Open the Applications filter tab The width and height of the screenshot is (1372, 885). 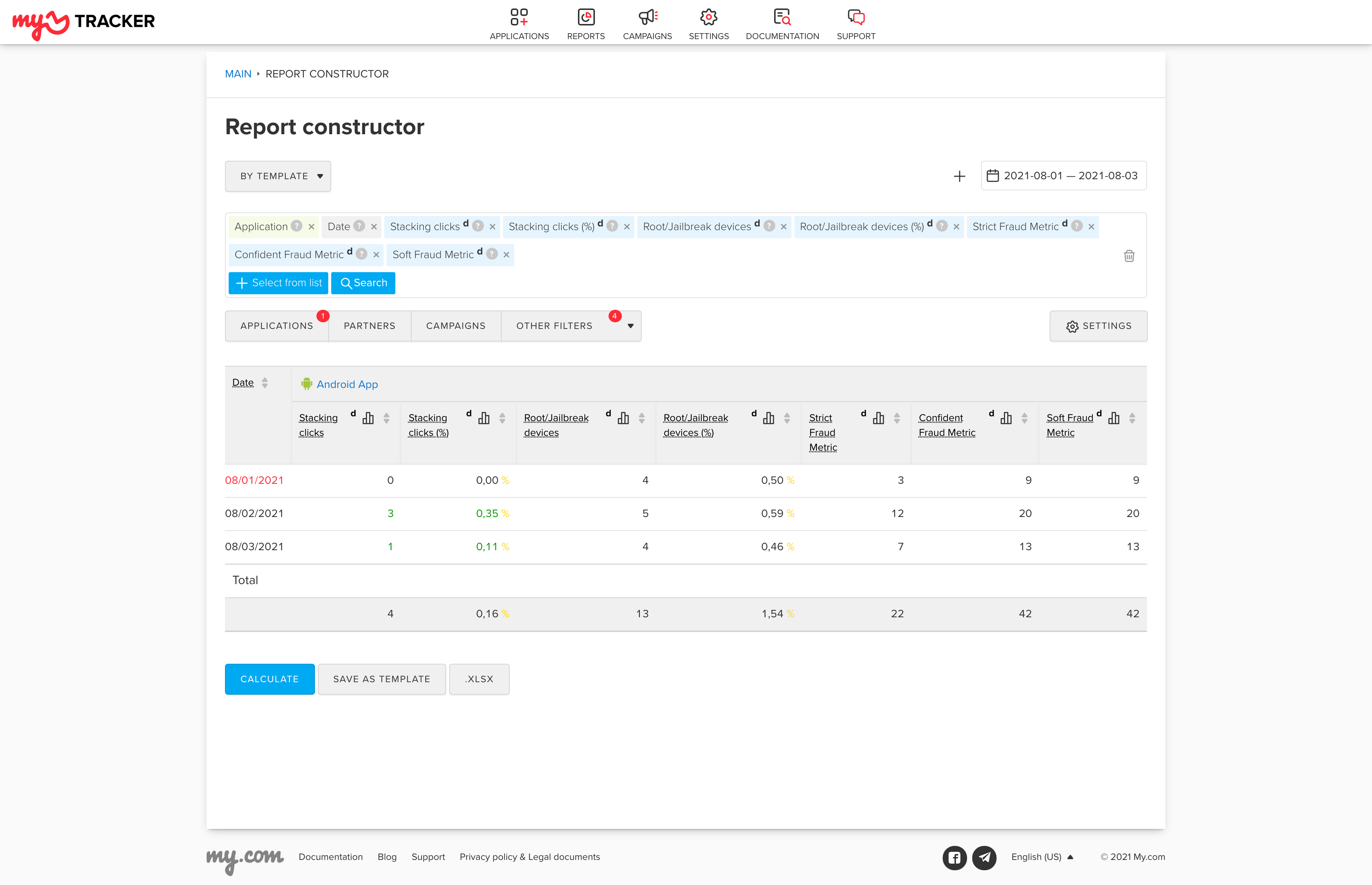277,326
